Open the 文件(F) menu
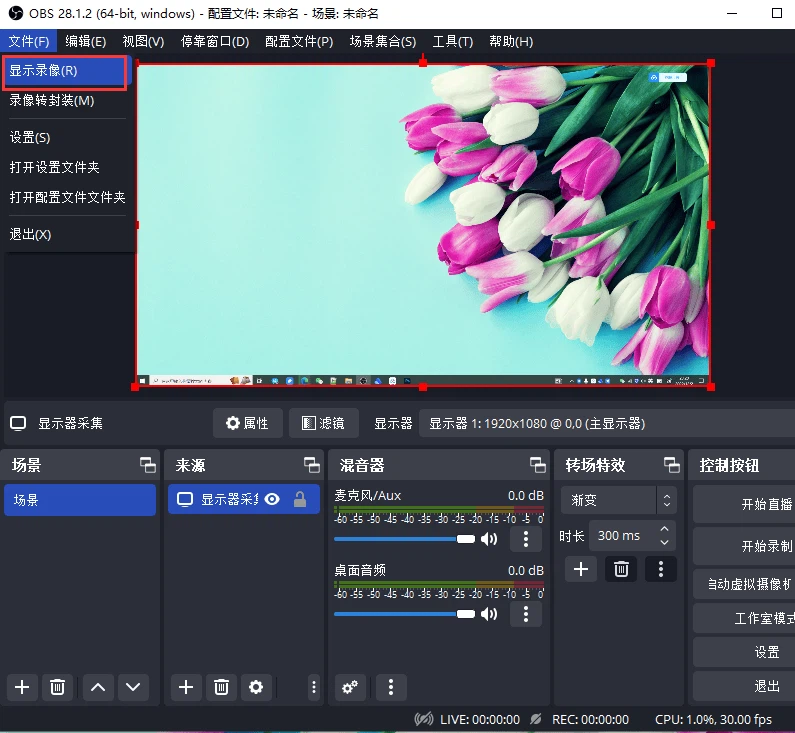The image size is (795, 733). (29, 42)
